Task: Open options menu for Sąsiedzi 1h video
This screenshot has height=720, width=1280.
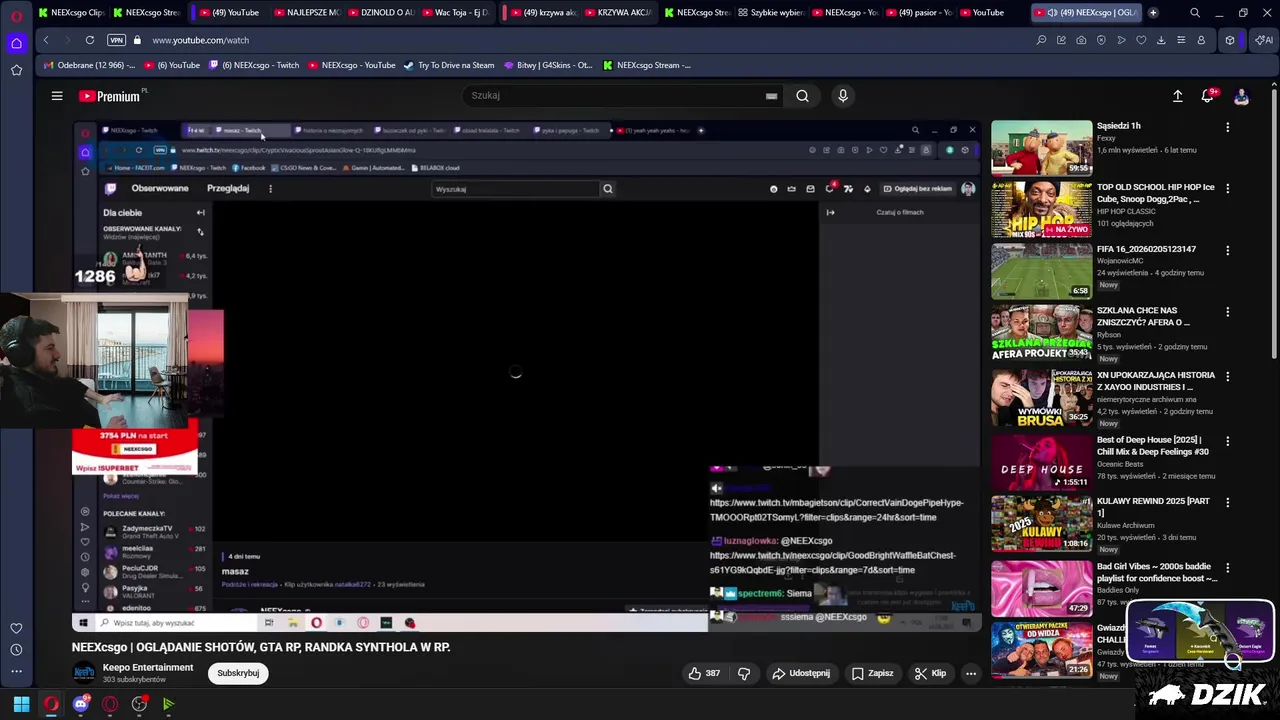Action: click(1227, 127)
